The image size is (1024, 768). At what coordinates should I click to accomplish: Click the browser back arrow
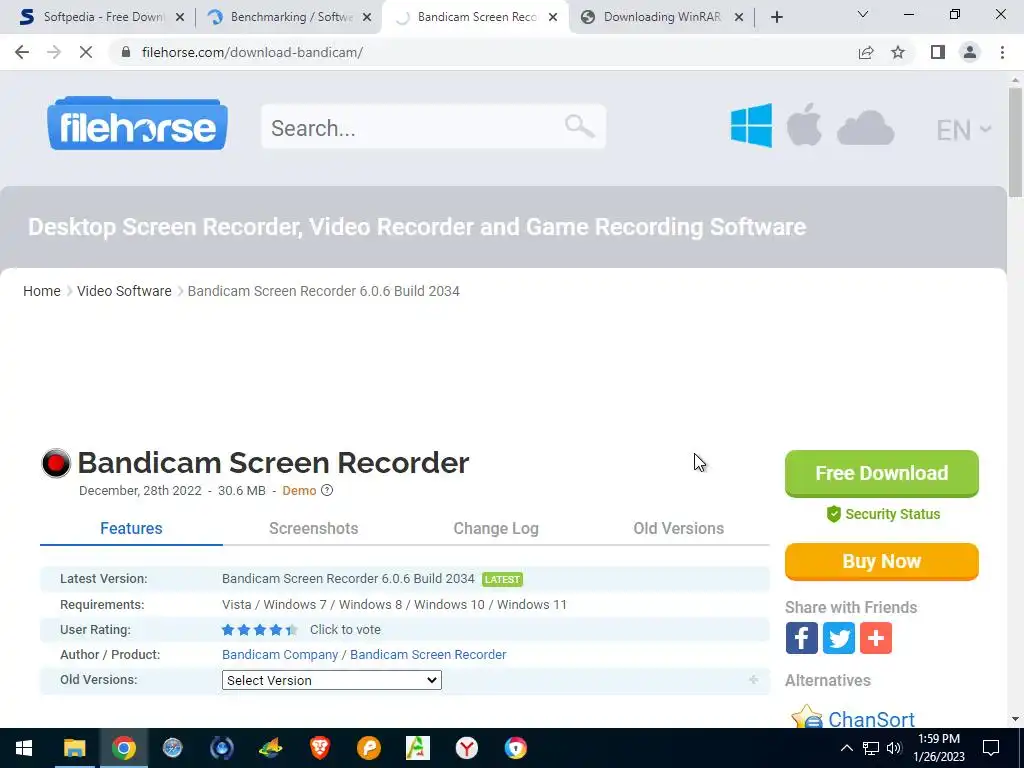22,52
